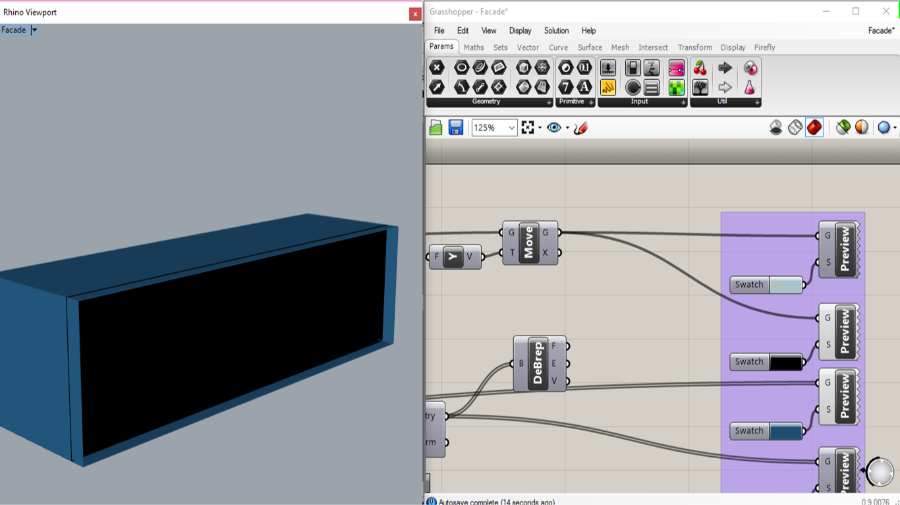Open the Help menu
The height and width of the screenshot is (505, 900).
[x=588, y=30]
